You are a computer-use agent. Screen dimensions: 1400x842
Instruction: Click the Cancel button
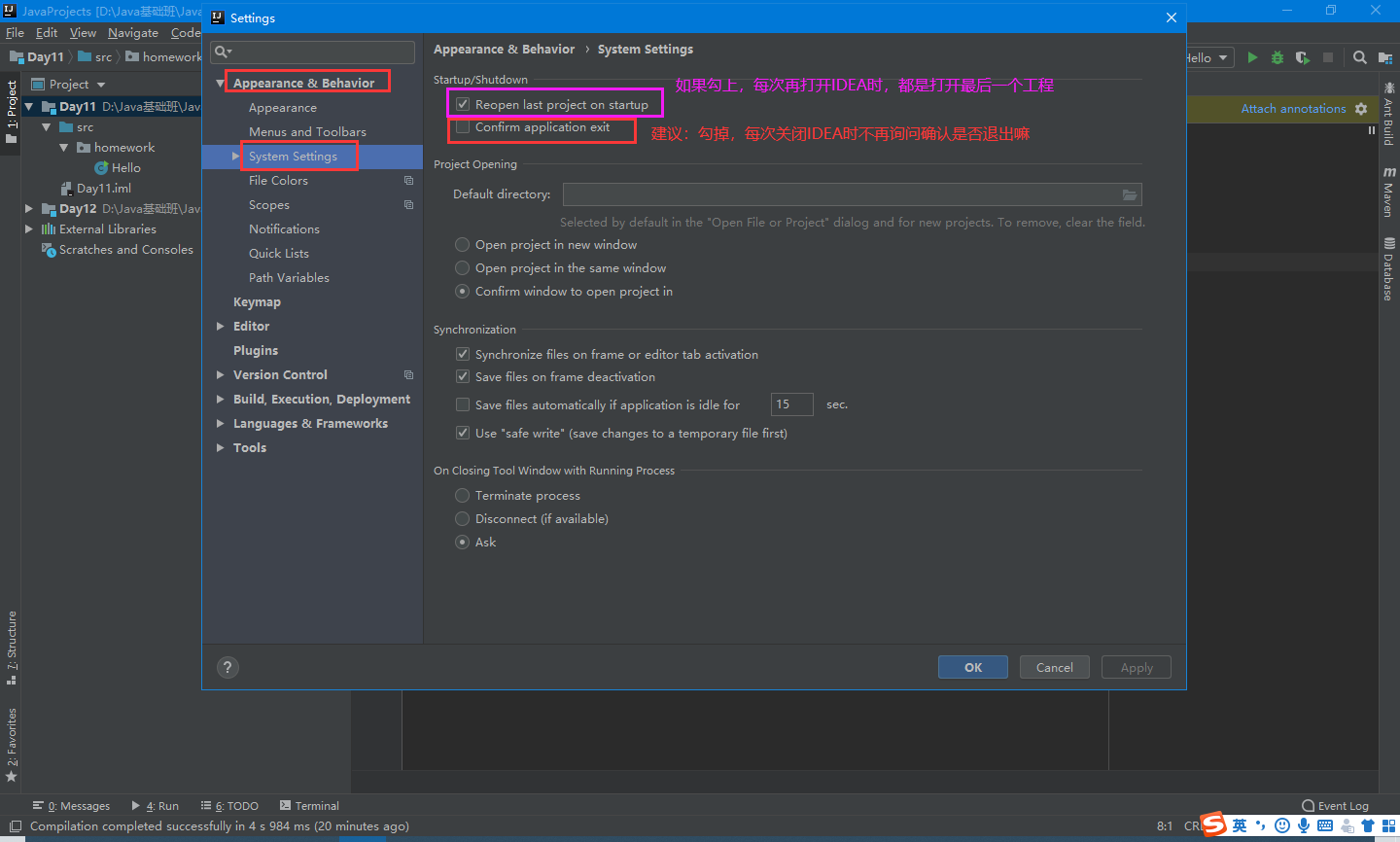1055,667
